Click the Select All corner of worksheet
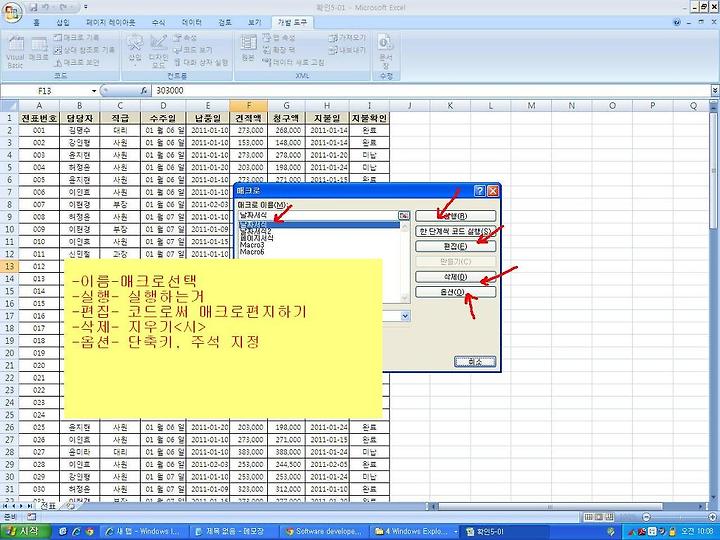Viewport: 720px width, 540px height. pyautogui.click(x=9, y=106)
